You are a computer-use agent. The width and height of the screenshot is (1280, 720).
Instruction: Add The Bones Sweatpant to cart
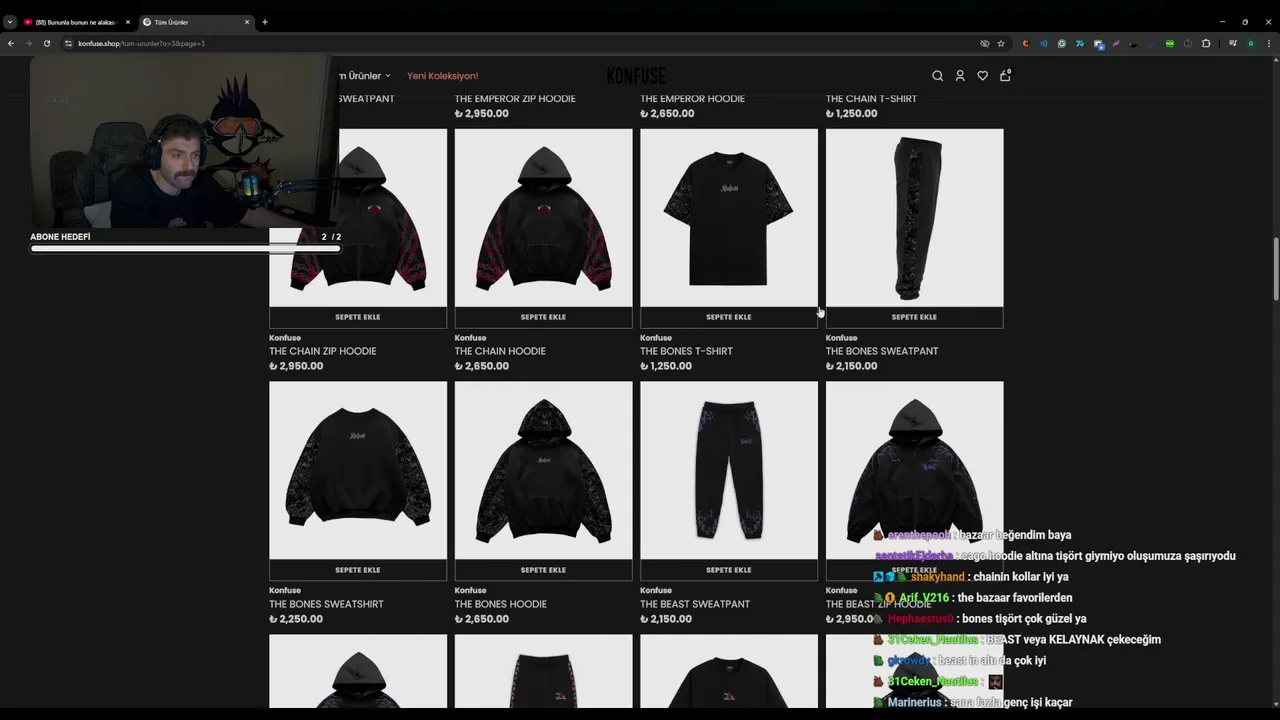pyautogui.click(x=914, y=317)
